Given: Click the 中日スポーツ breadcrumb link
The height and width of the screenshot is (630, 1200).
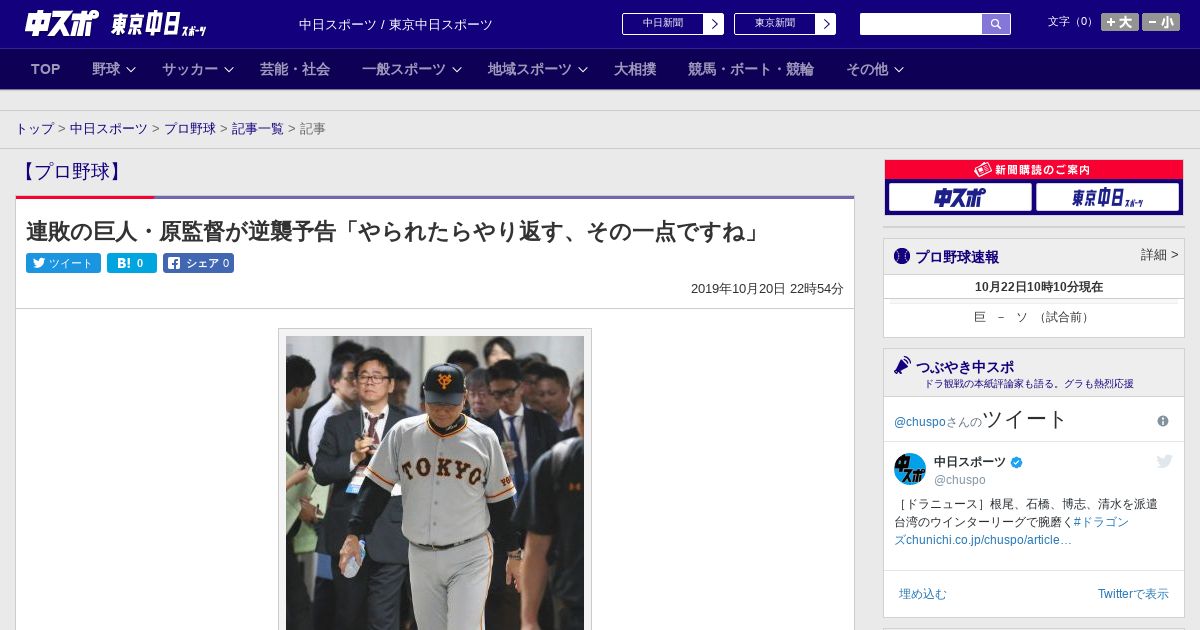Looking at the screenshot, I should [x=109, y=129].
